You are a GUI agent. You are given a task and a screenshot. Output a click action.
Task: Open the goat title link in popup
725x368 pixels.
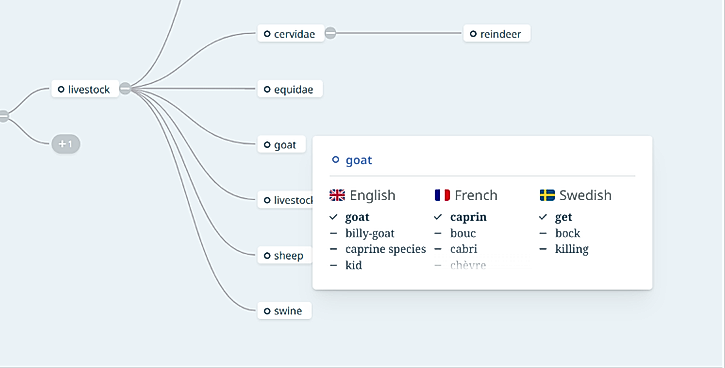359,160
